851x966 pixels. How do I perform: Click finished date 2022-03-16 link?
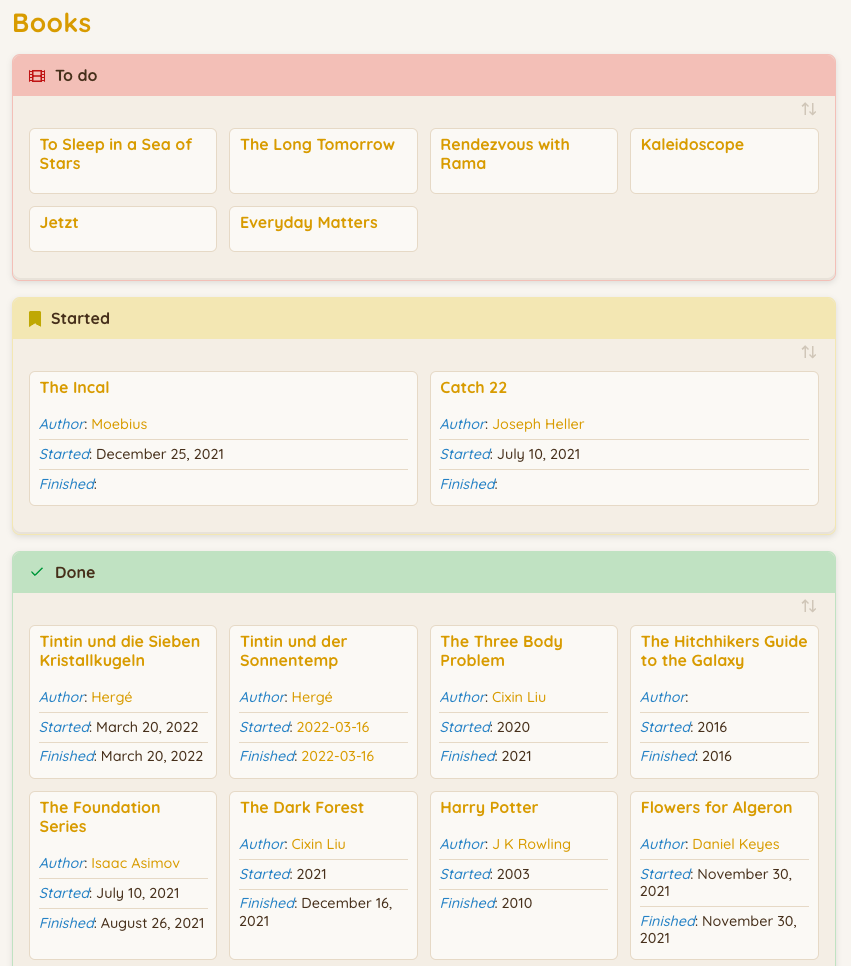338,756
